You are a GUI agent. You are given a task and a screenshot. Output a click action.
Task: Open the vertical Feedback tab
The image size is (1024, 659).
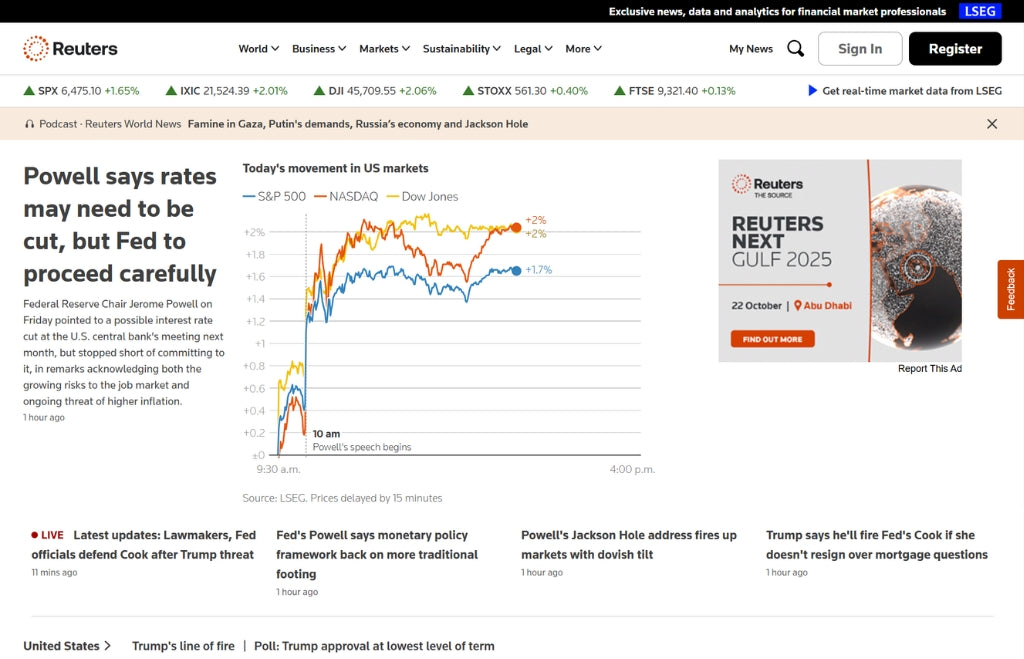[1010, 289]
